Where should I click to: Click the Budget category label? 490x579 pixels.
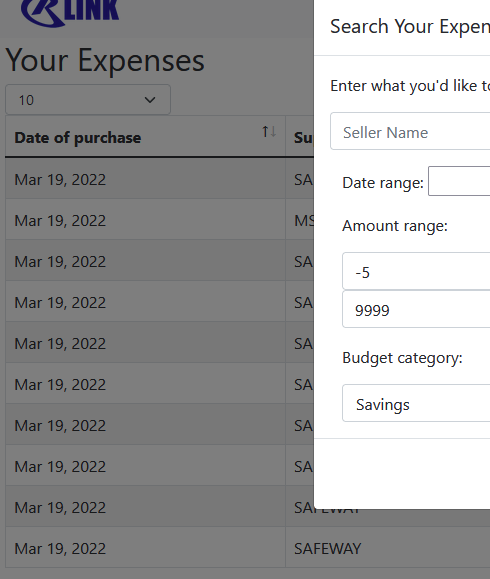[402, 358]
